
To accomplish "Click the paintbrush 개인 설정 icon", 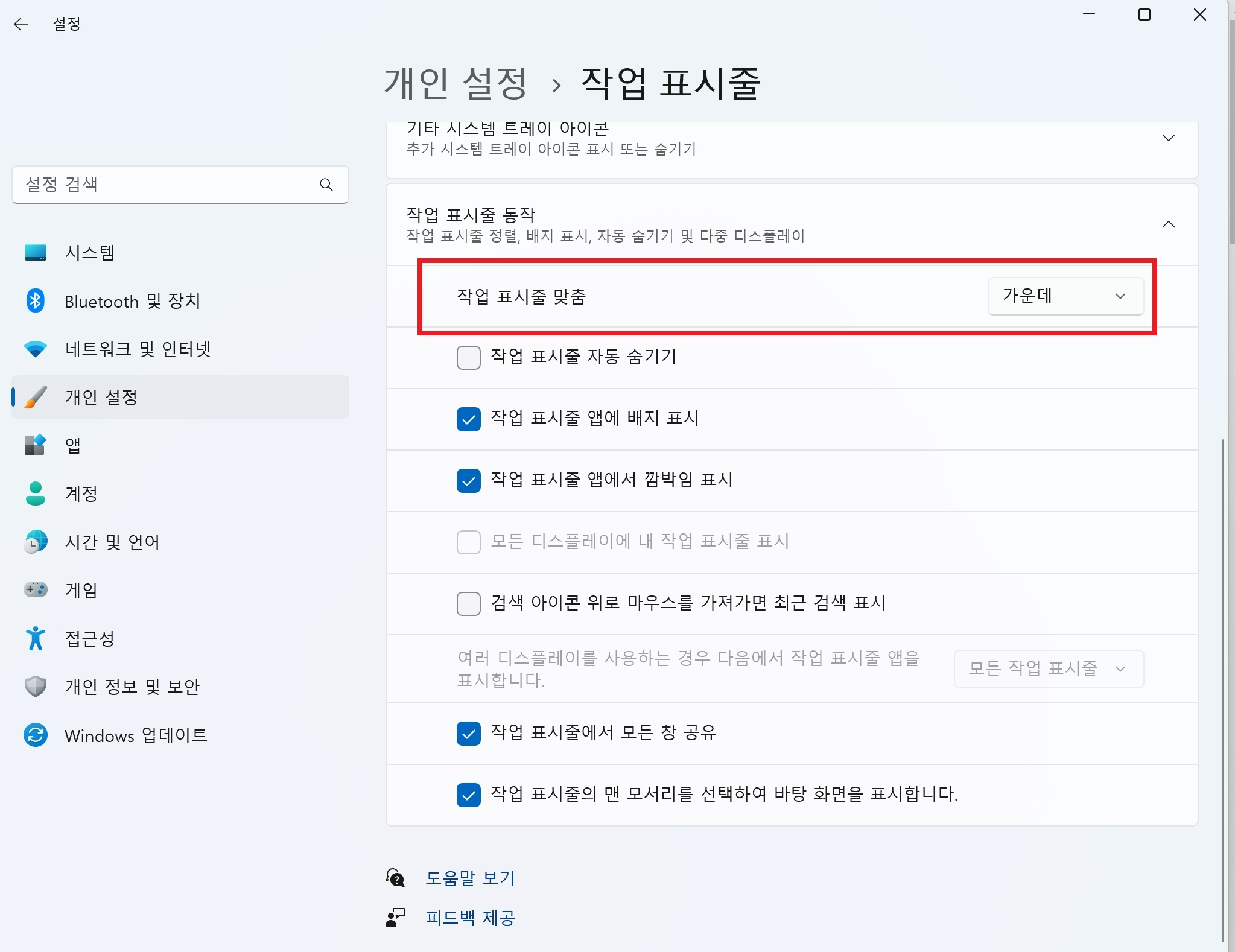I will [36, 397].
